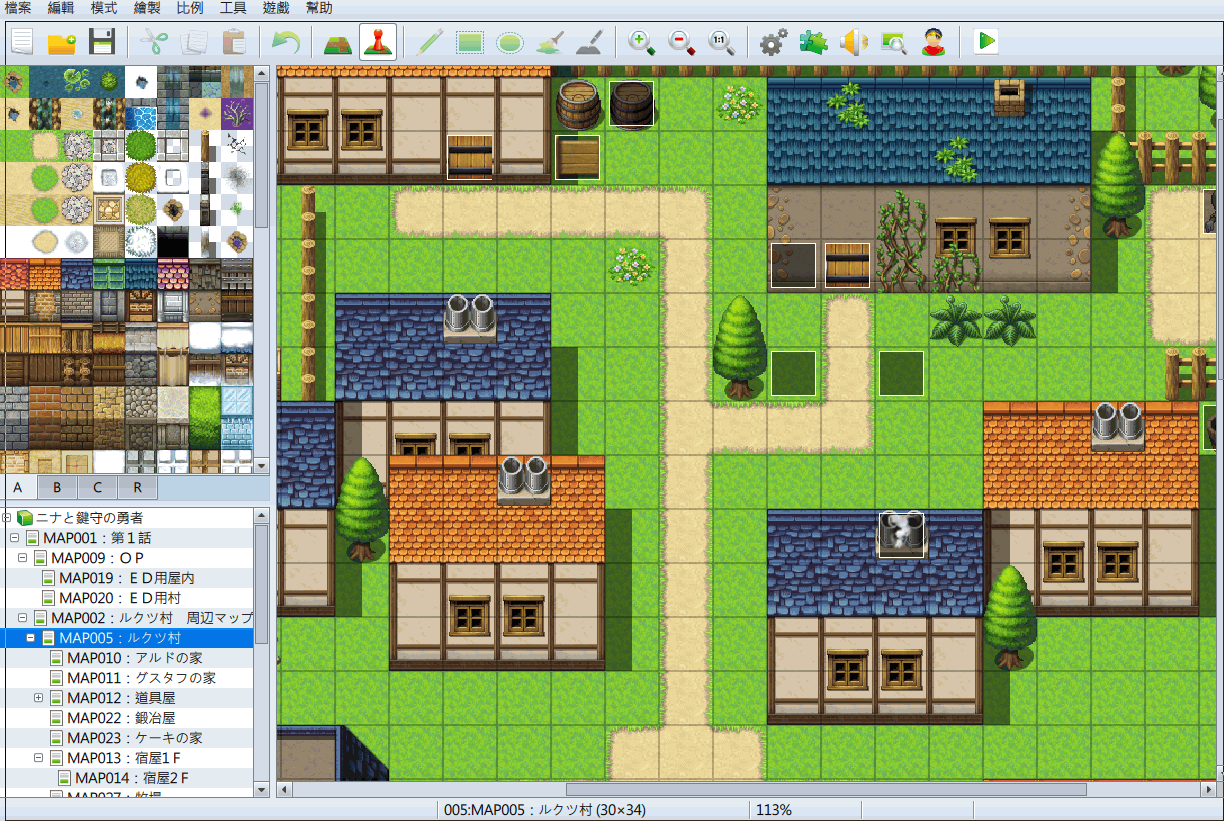Open the Plugin Manager puzzle icon
Image resolution: width=1224 pixels, height=821 pixels.
pyautogui.click(x=814, y=42)
